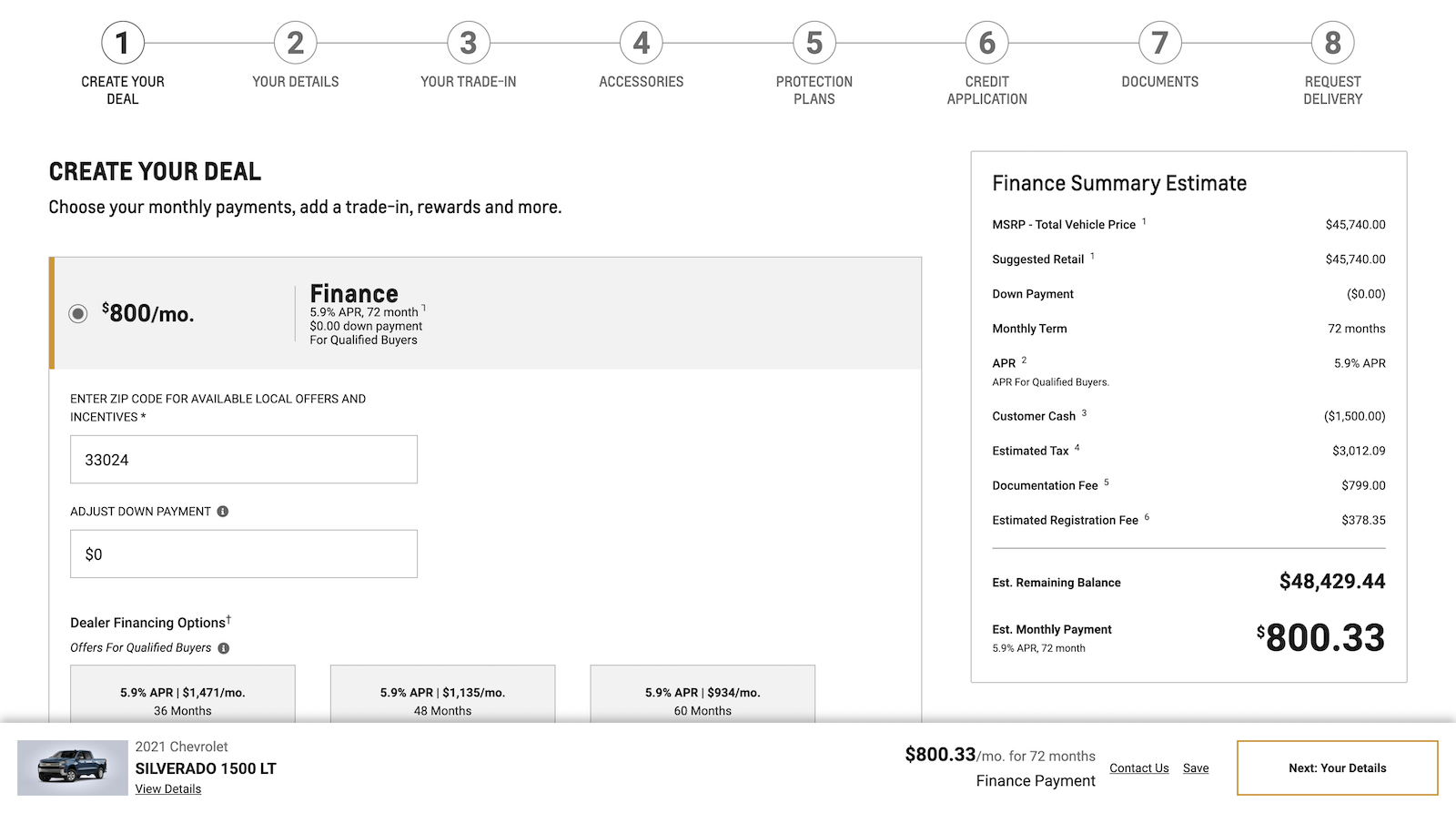Image resolution: width=1456 pixels, height=813 pixels.
Task: Go to YOUR DETAILS step label
Action: (296, 82)
